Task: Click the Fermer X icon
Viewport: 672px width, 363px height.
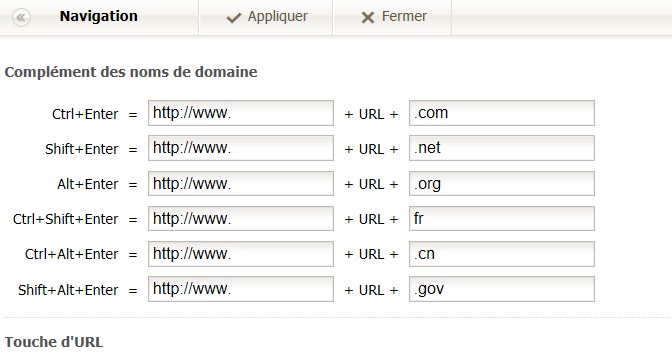Action: pos(368,18)
